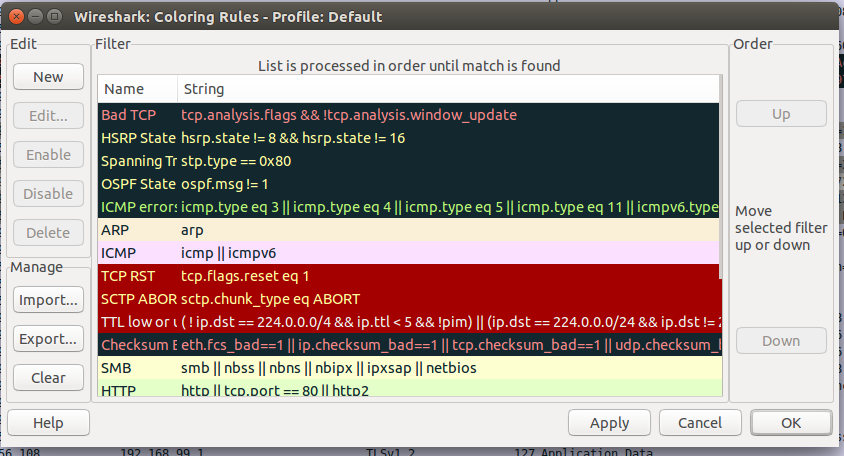The height and width of the screenshot is (456, 844).
Task: Cancel the Coloring Rules dialog
Action: pos(700,423)
